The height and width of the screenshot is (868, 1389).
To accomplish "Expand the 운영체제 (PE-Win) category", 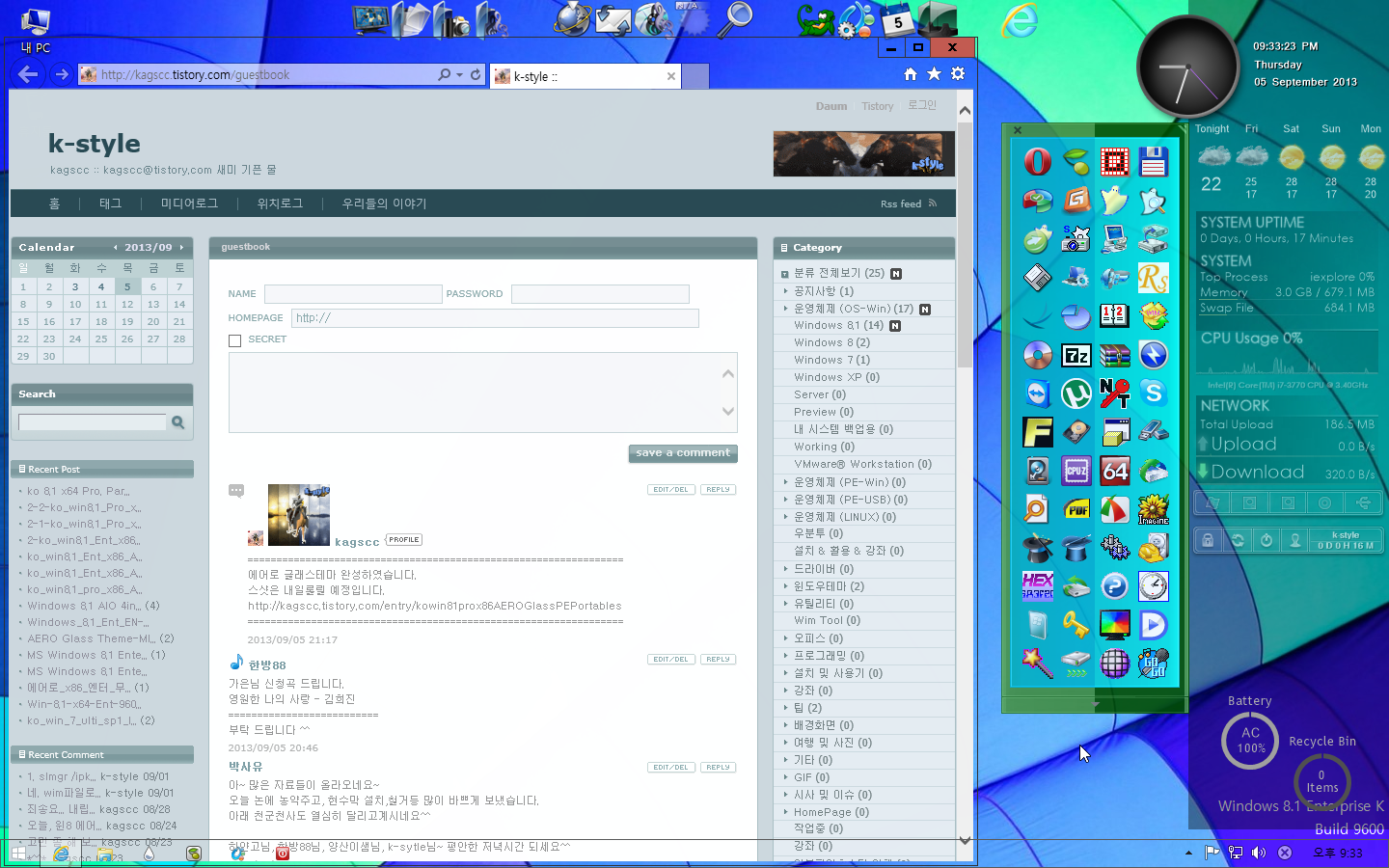I will (x=785, y=482).
